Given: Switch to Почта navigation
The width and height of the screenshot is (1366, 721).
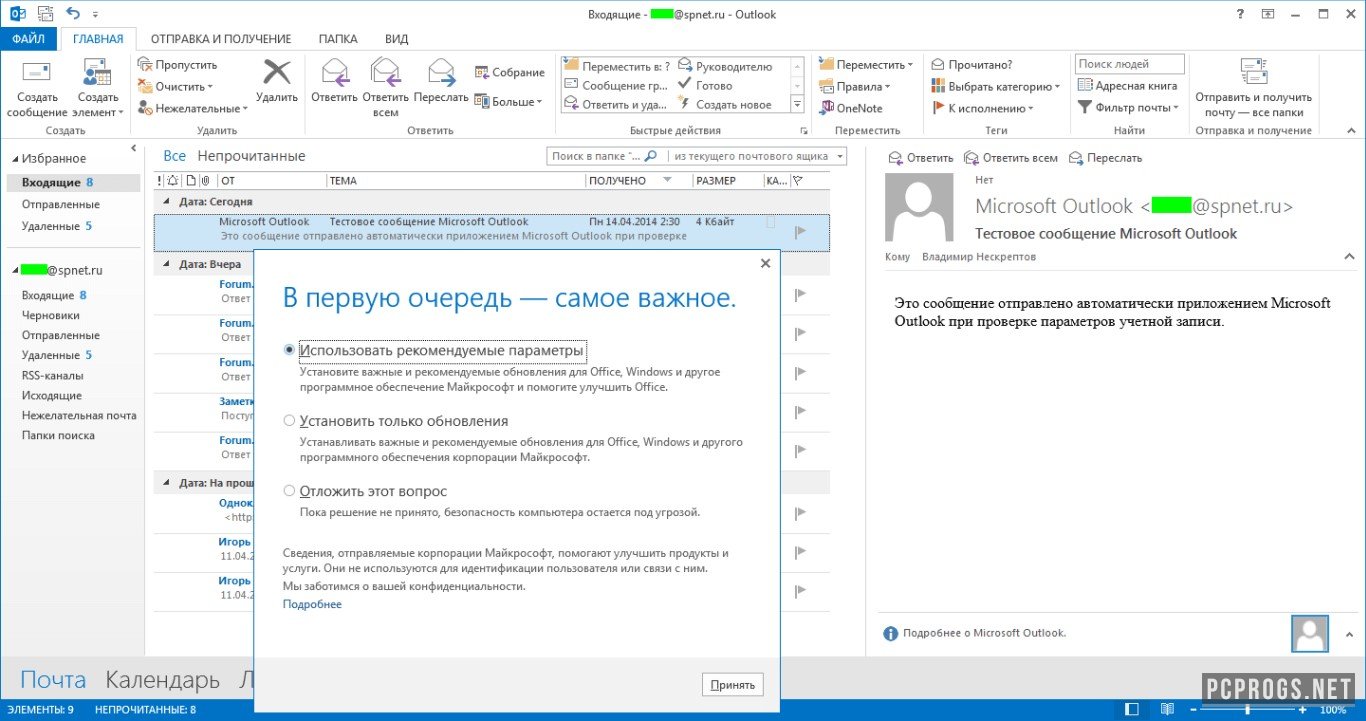Looking at the screenshot, I should pos(53,680).
